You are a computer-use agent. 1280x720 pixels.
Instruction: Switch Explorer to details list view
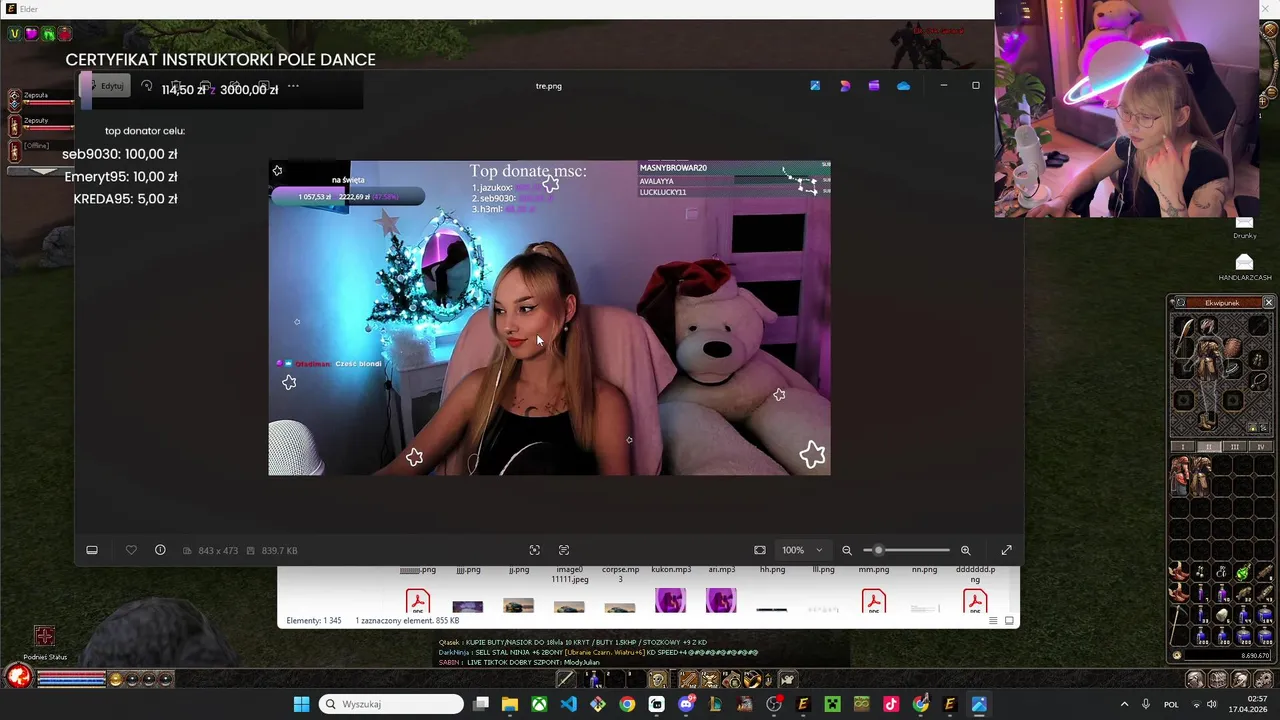(993, 621)
